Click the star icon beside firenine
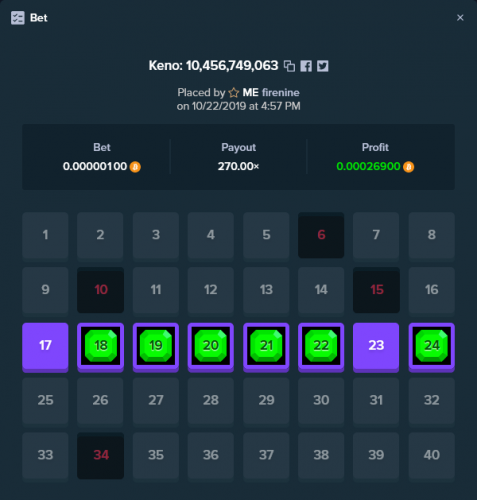 [234, 93]
